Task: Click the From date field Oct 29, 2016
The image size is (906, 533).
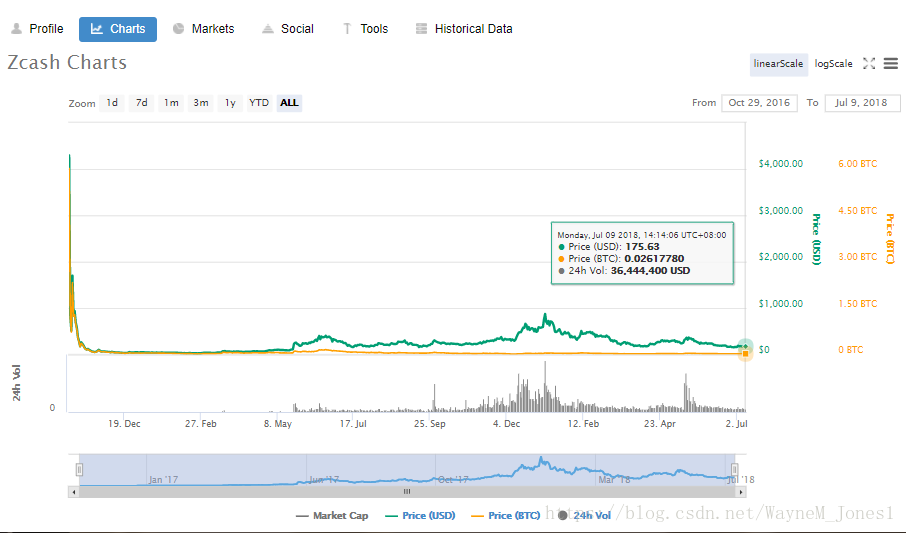Action: coord(759,103)
